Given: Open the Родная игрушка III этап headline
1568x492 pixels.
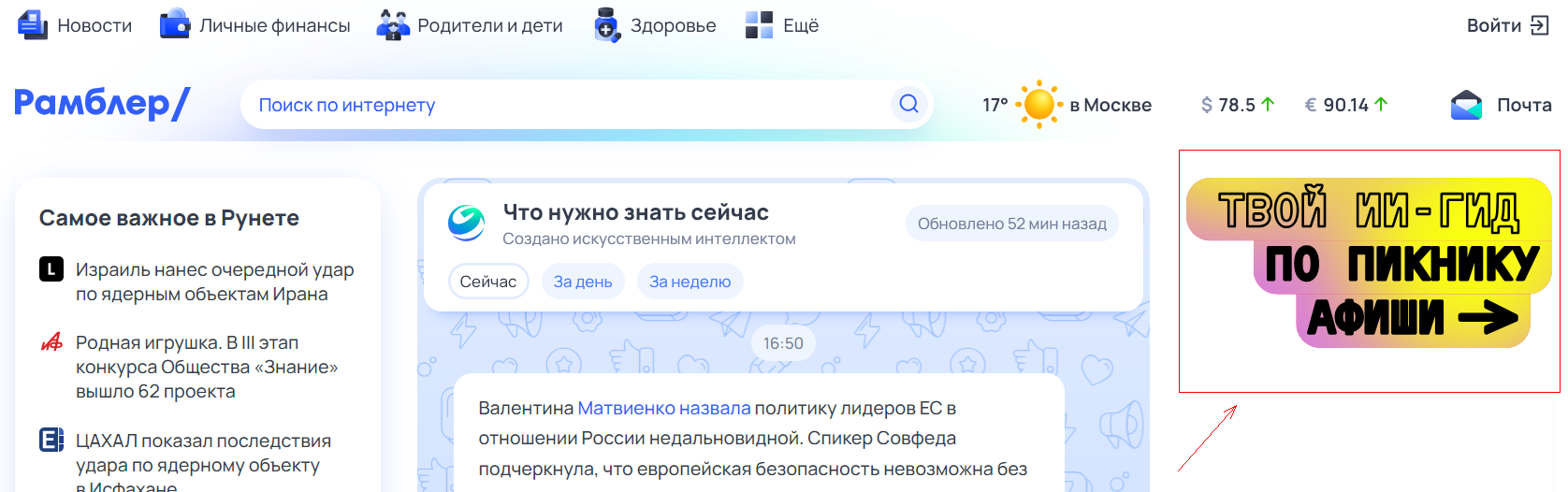Looking at the screenshot, I should (207, 367).
